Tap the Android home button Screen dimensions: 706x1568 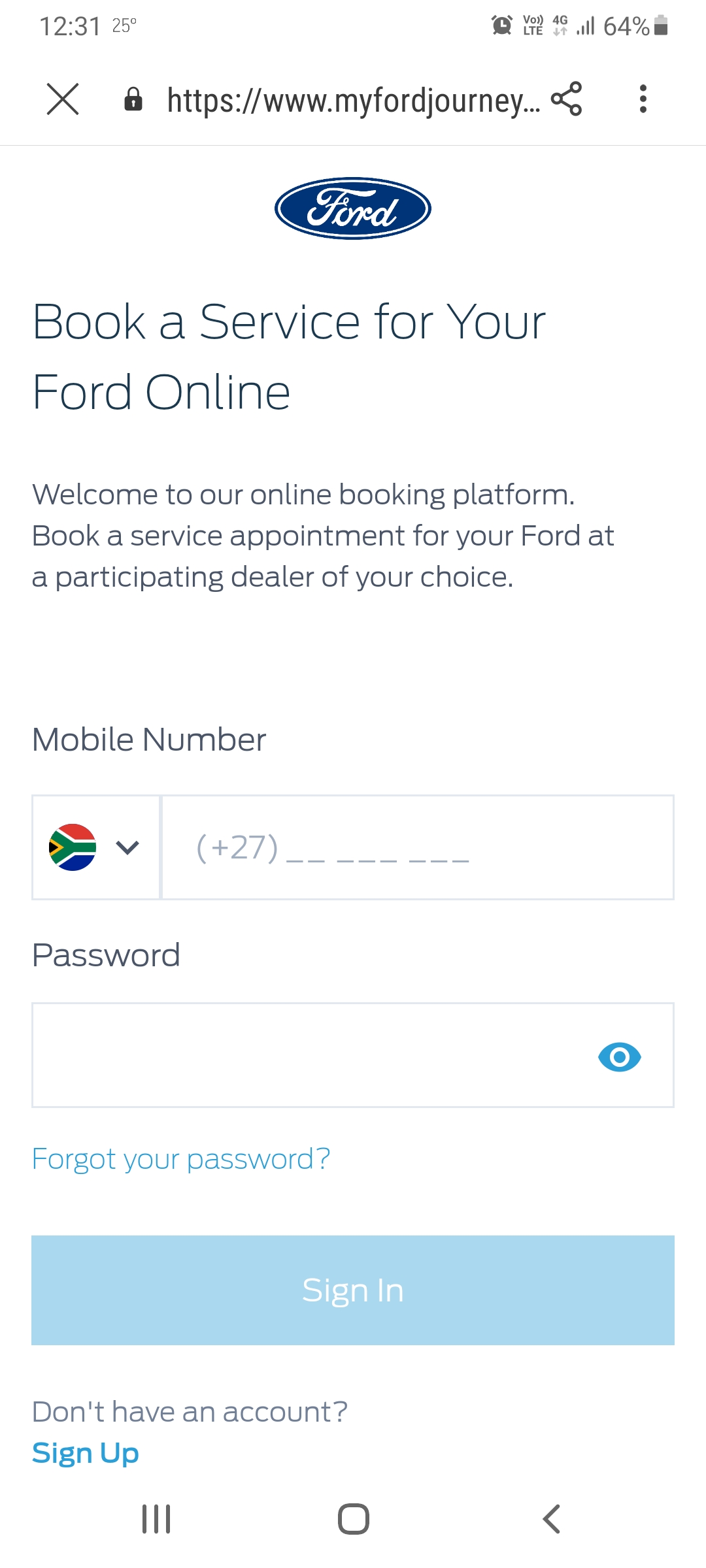(x=353, y=1519)
